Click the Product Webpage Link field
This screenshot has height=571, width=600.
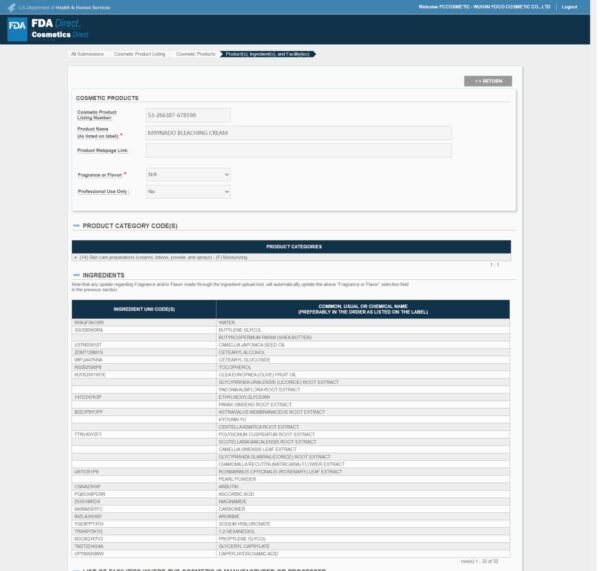pyautogui.click(x=298, y=150)
